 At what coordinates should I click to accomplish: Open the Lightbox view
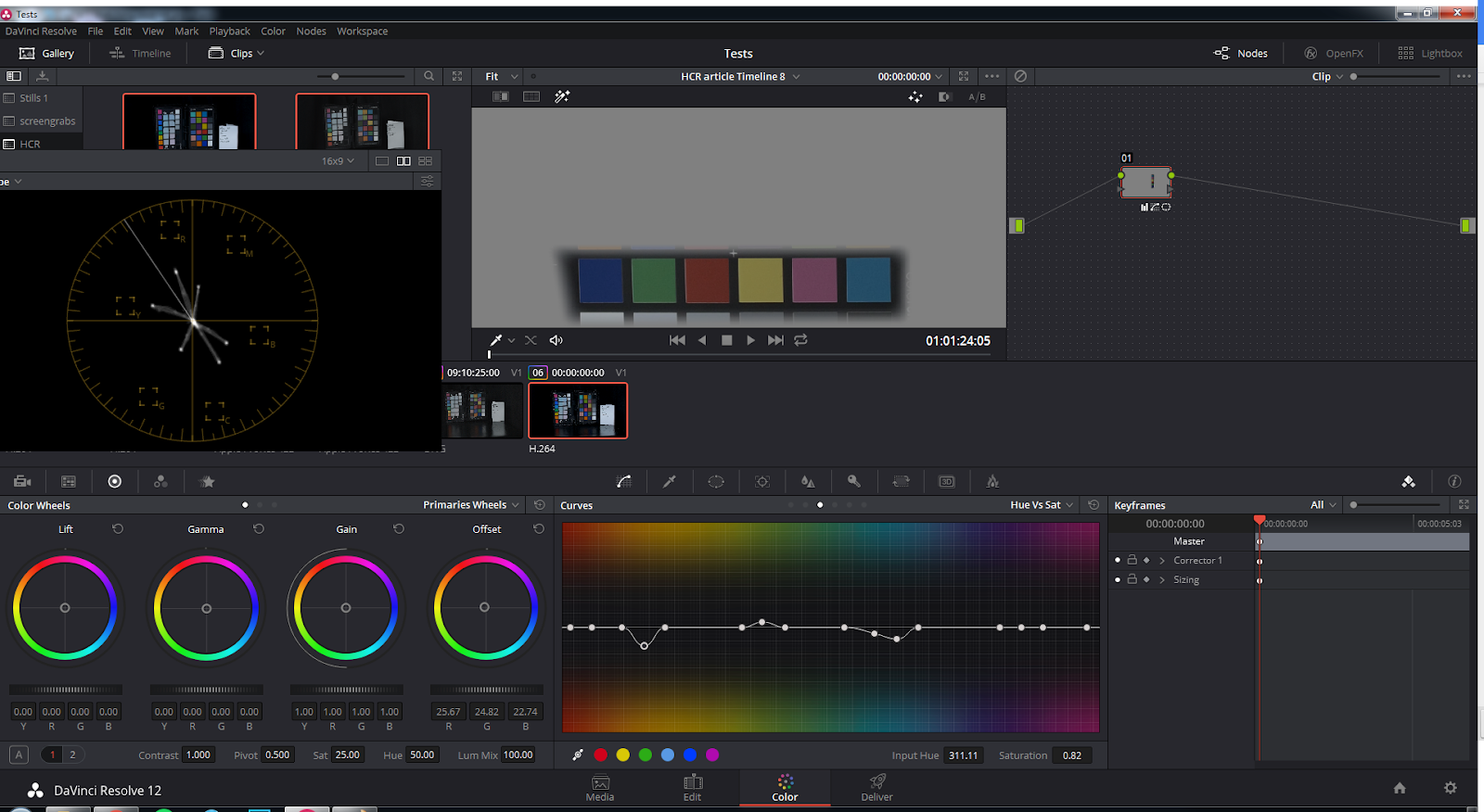1429,53
